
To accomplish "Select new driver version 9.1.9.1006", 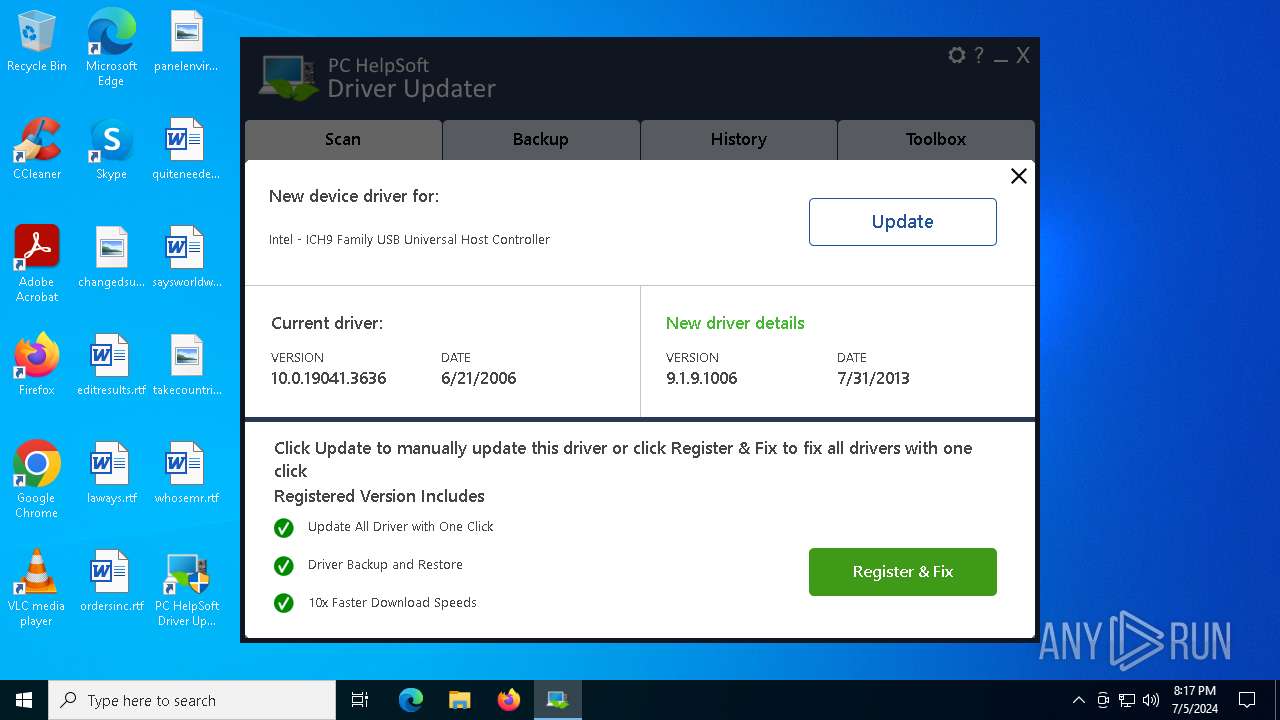I will pyautogui.click(x=702, y=378).
